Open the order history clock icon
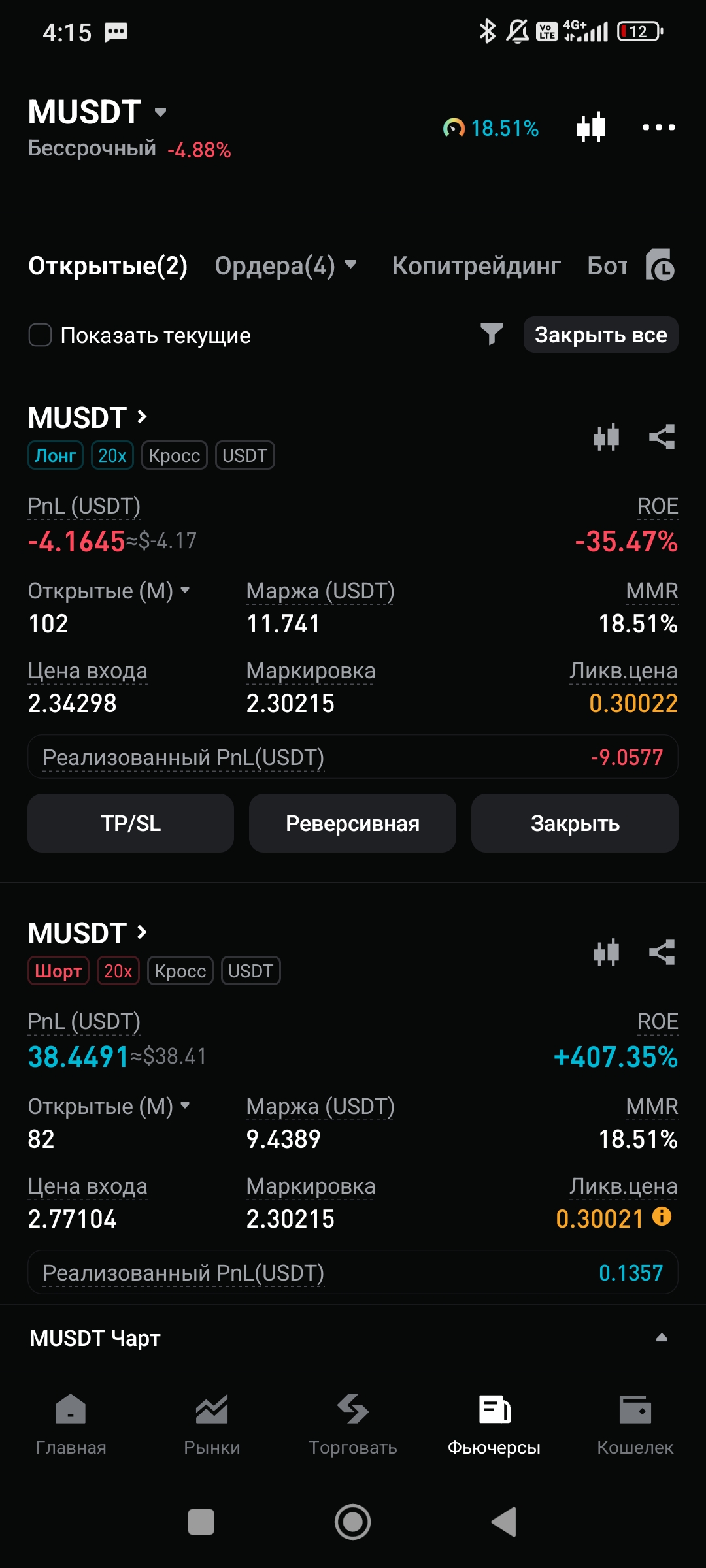Image resolution: width=706 pixels, height=1568 pixels. [660, 265]
